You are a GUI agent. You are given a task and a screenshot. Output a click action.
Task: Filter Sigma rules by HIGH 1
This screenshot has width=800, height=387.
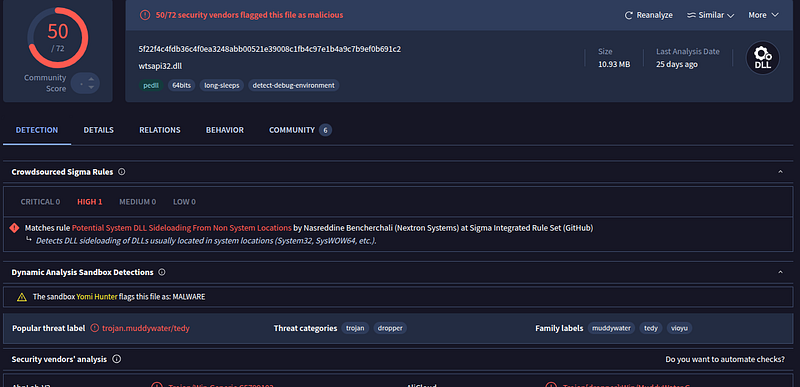click(90, 202)
